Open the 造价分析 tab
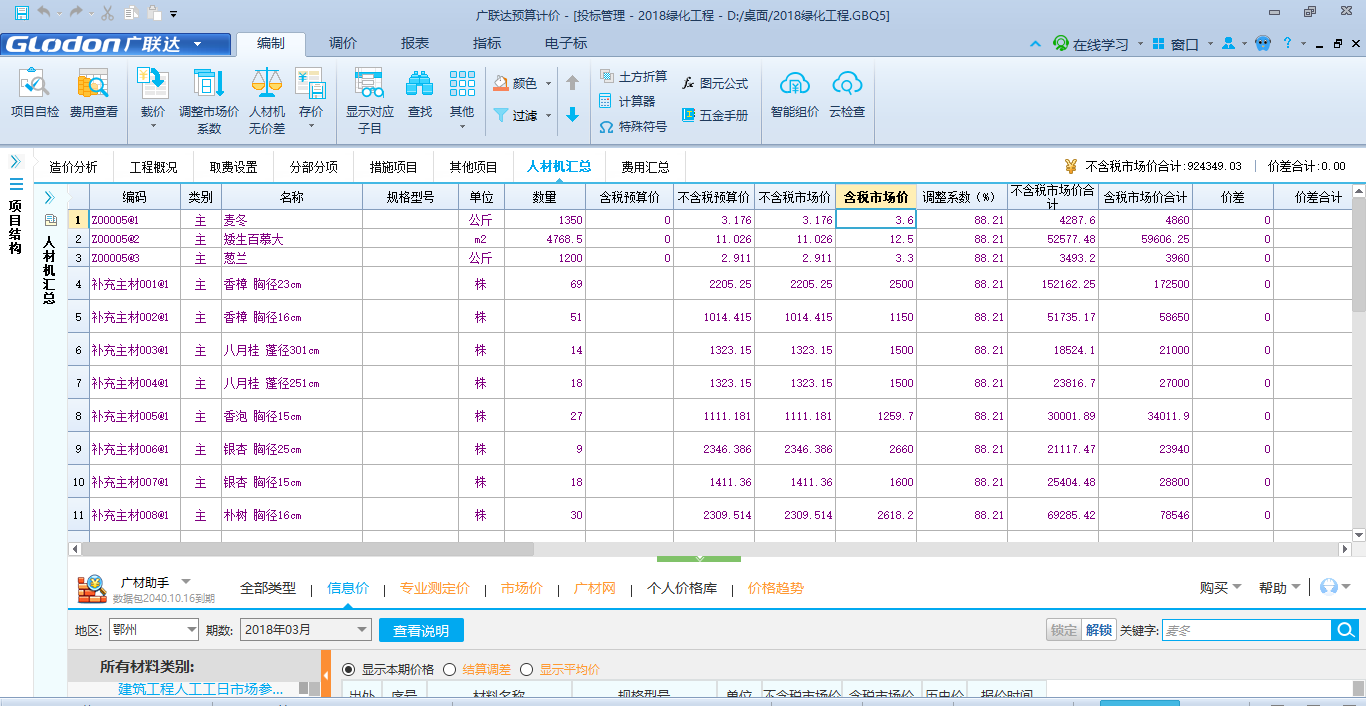This screenshot has height=706, width=1366. (74, 167)
